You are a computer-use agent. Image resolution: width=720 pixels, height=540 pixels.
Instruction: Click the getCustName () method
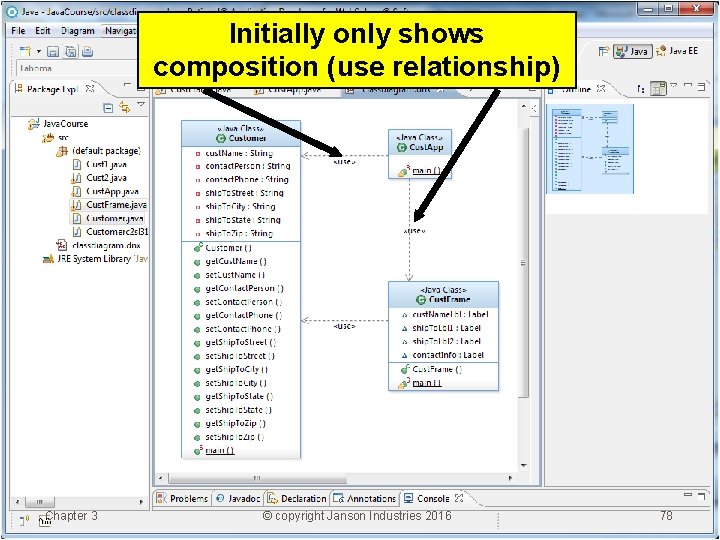pos(230,261)
